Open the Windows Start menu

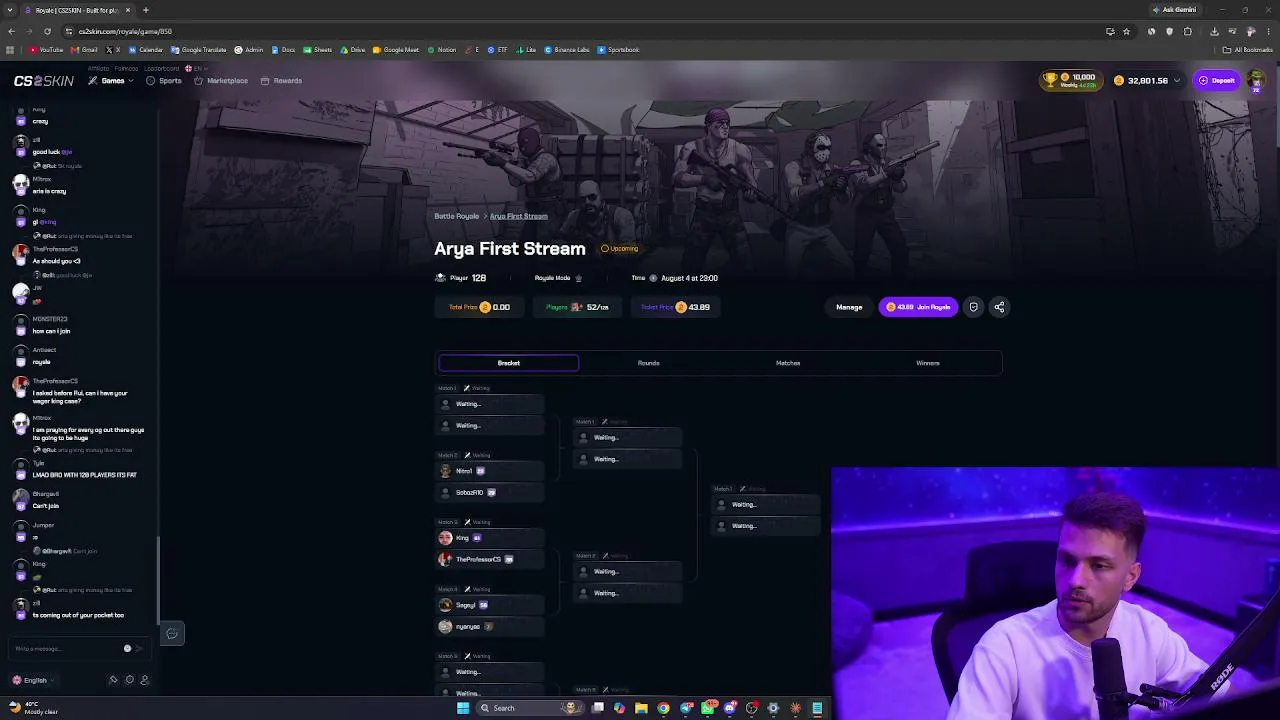tap(462, 708)
